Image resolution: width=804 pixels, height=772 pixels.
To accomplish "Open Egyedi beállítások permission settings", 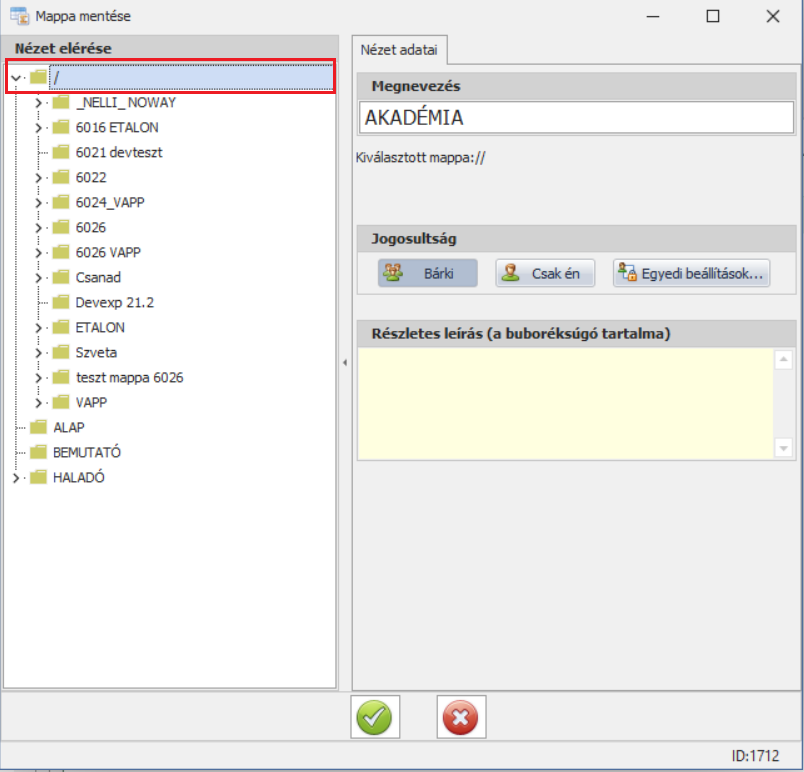I will point(691,273).
